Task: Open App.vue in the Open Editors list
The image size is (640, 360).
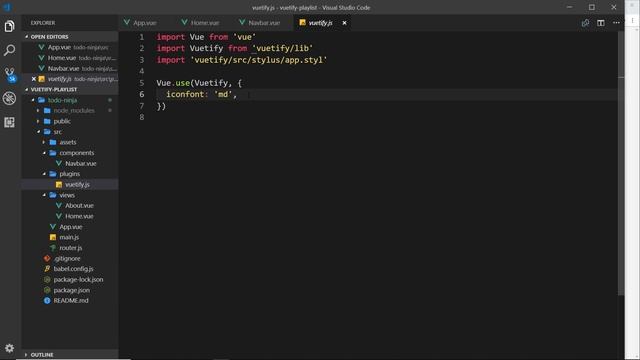Action: [x=70, y=47]
